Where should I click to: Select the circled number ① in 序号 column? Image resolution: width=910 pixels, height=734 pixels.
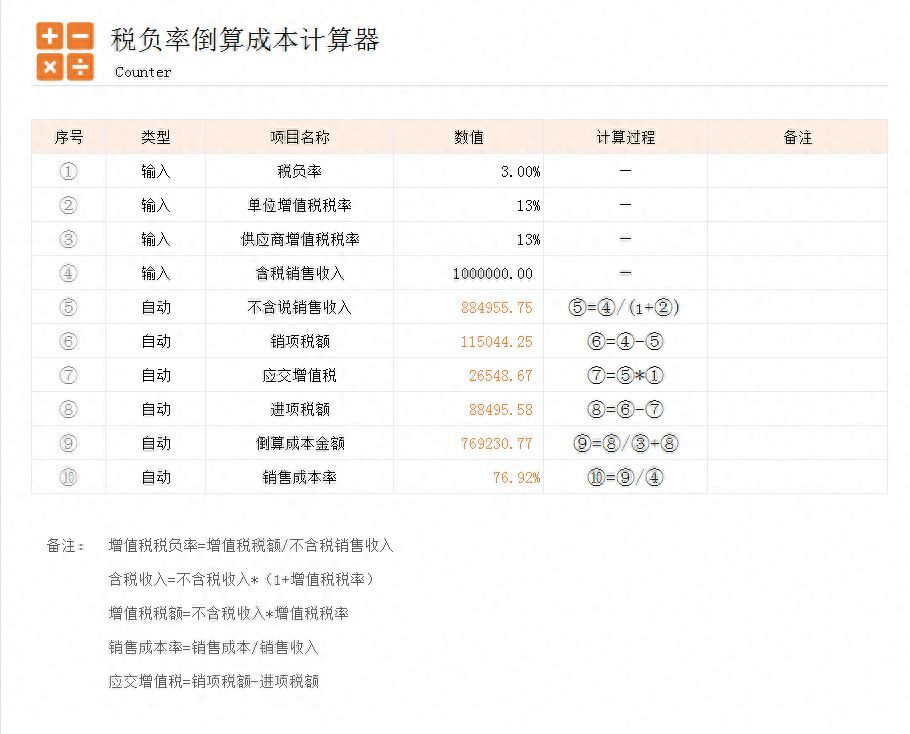point(68,172)
